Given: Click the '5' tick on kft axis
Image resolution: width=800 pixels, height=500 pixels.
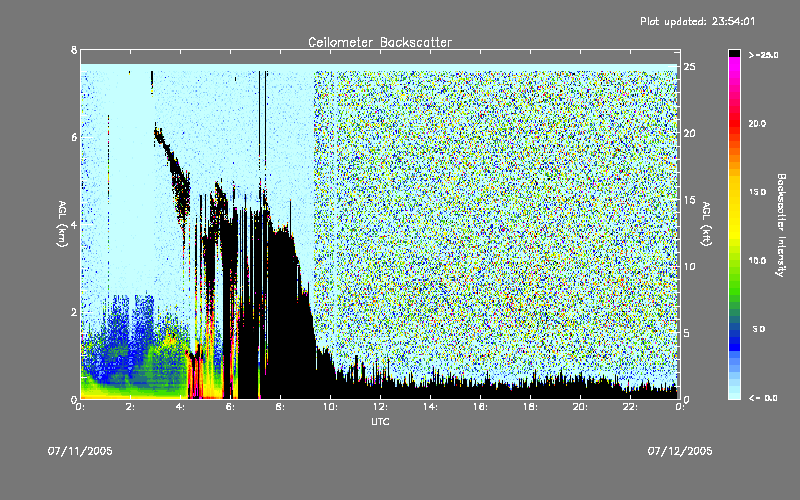Looking at the screenshot, I should pos(687,333).
